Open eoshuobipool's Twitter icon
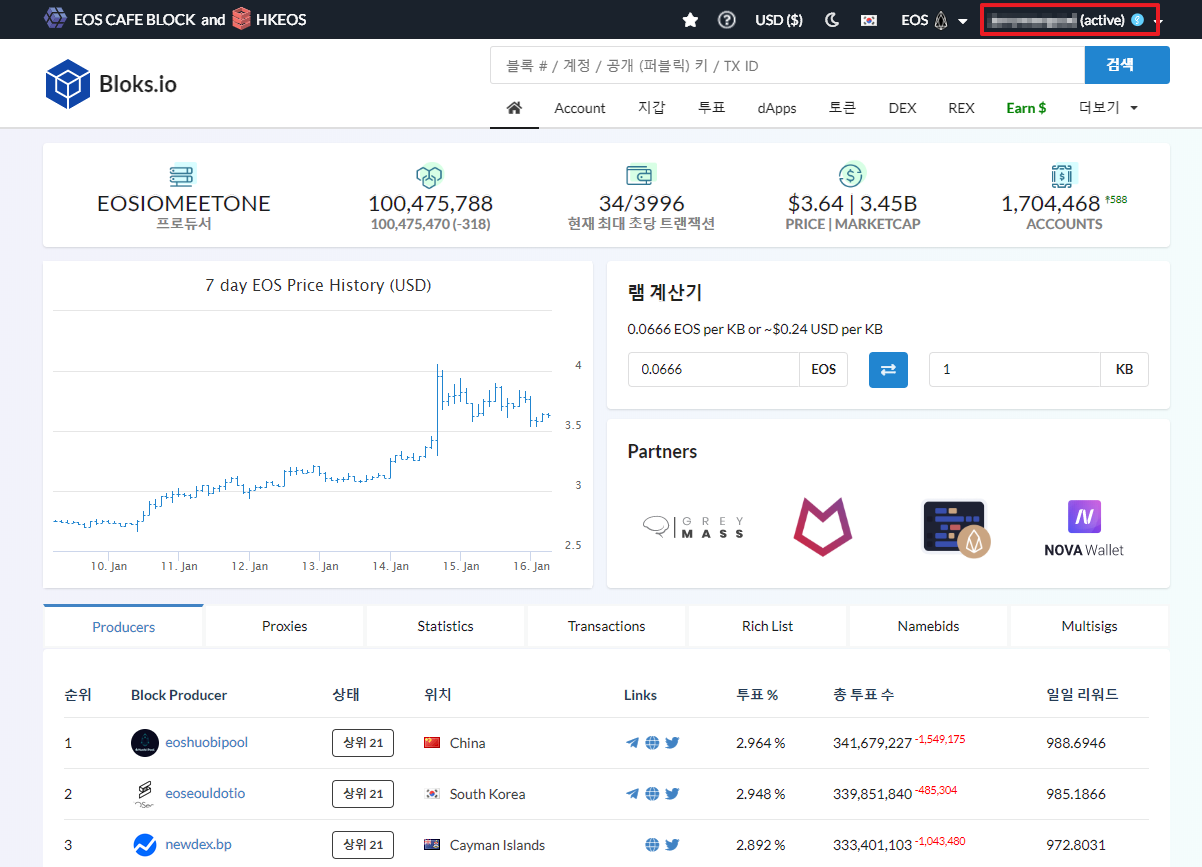Viewport: 1202px width, 867px height. click(x=672, y=742)
